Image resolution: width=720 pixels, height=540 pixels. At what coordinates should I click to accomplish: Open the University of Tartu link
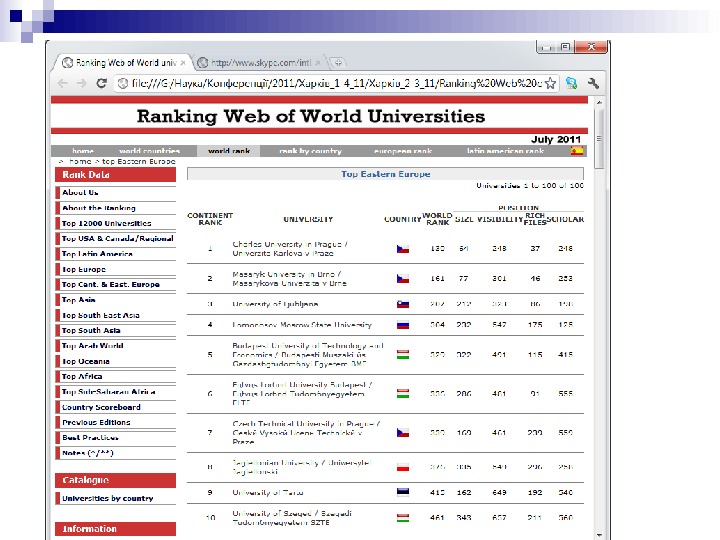click(268, 492)
